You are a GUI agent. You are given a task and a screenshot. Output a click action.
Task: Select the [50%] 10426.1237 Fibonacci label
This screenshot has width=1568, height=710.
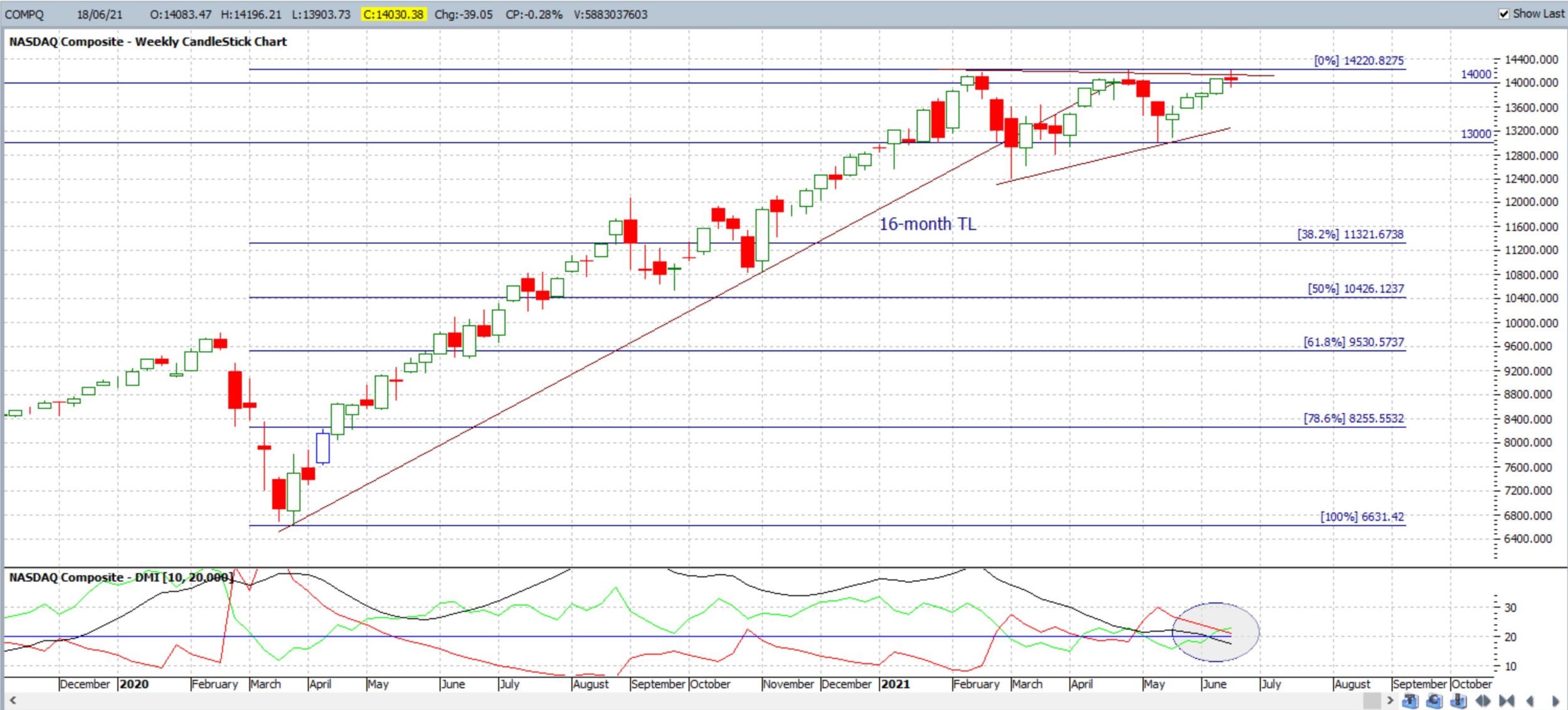tap(1355, 289)
